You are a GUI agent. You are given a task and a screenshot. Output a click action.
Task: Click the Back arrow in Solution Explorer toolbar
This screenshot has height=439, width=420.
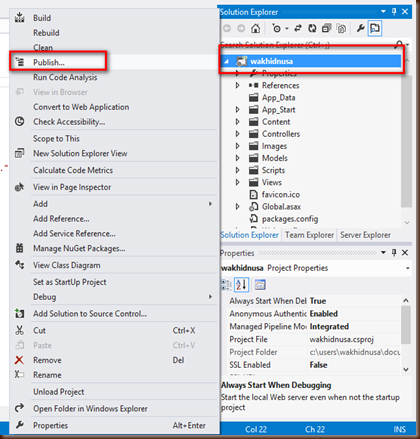point(227,29)
